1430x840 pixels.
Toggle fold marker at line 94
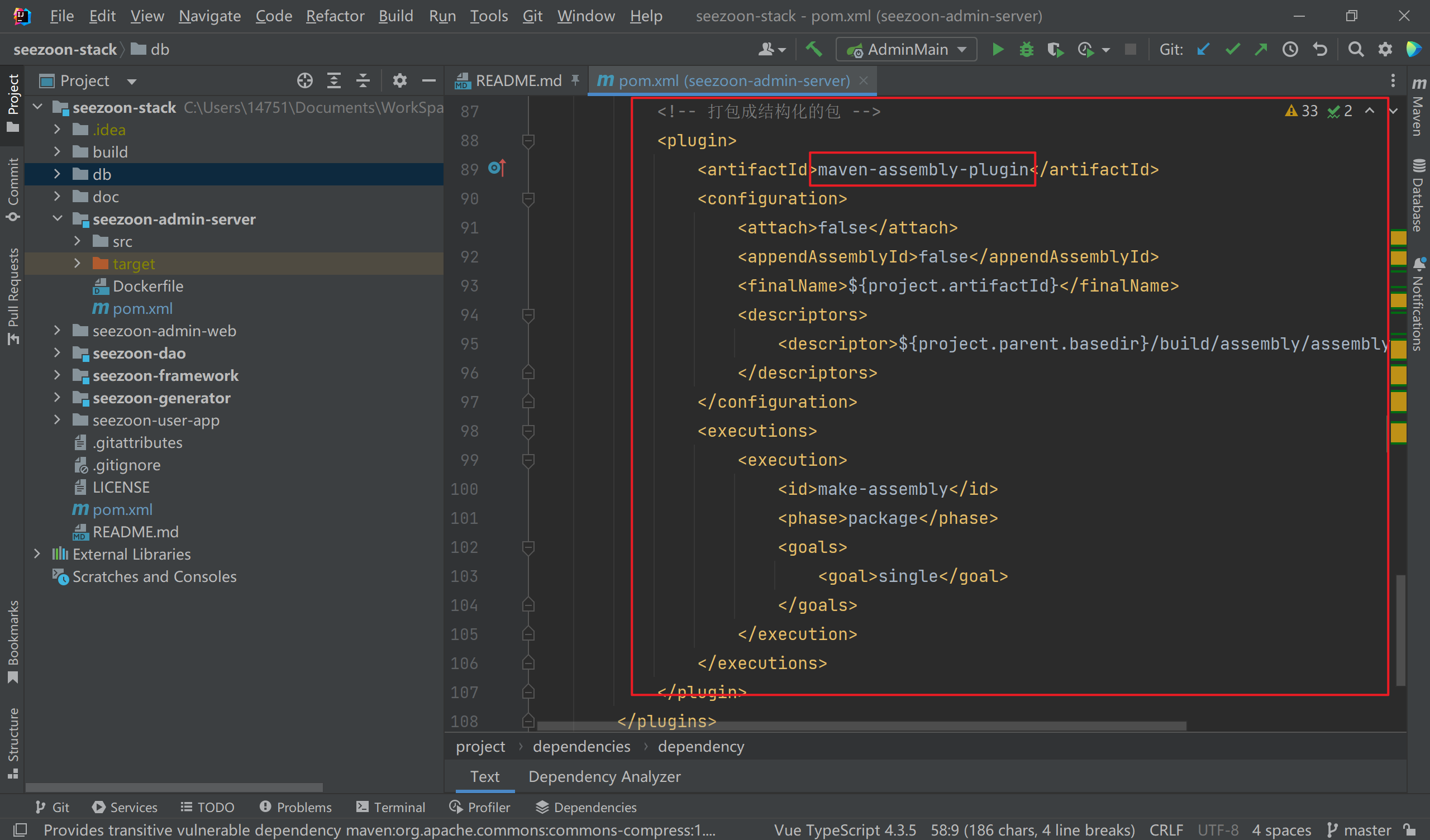click(x=528, y=314)
